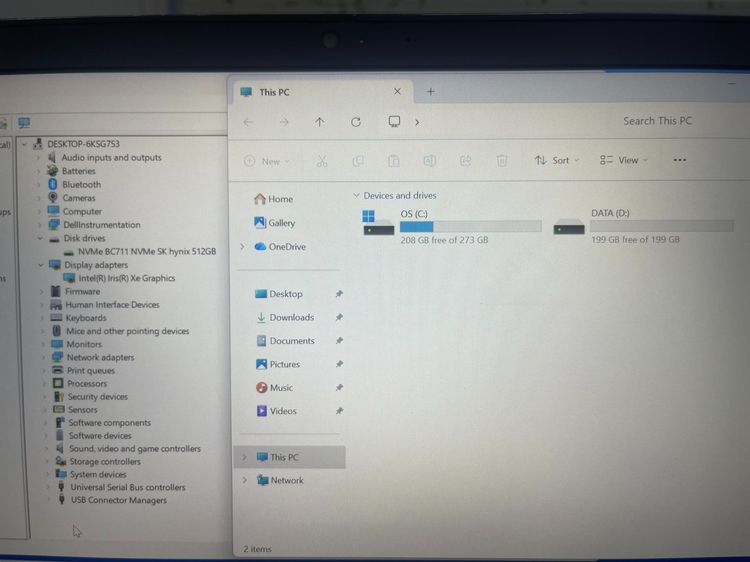Collapse the Devices and drives group
750x562 pixels.
click(356, 195)
